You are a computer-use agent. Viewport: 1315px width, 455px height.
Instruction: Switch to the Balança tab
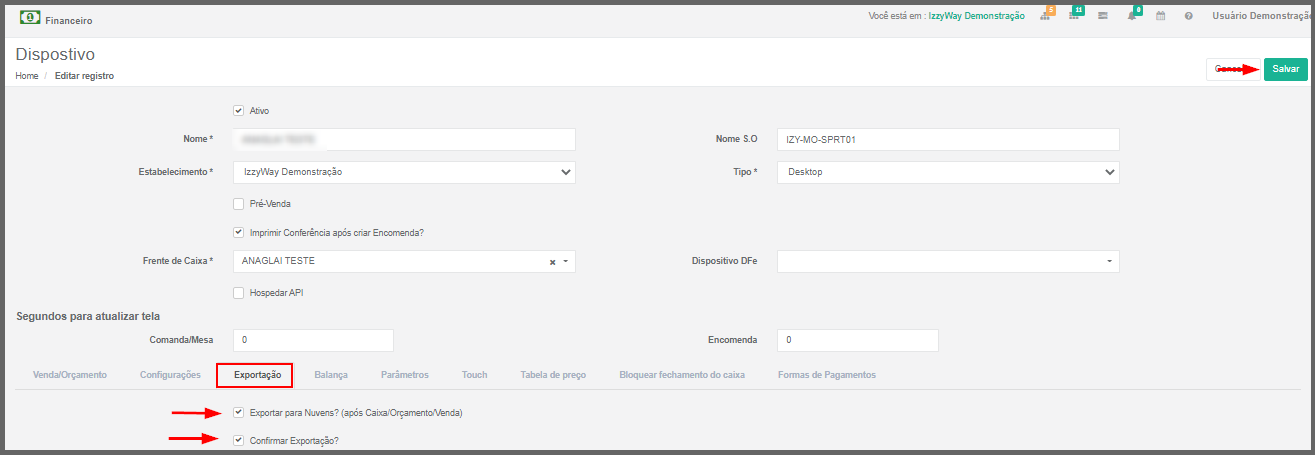coord(331,375)
